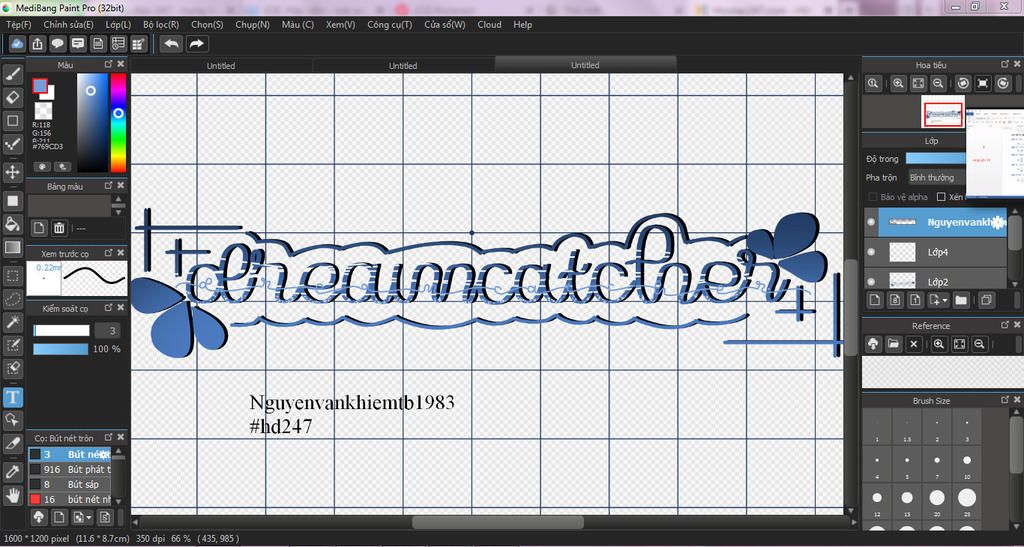Image resolution: width=1024 pixels, height=547 pixels.
Task: Click the speech bubble icon in toolbar
Action: tap(58, 44)
